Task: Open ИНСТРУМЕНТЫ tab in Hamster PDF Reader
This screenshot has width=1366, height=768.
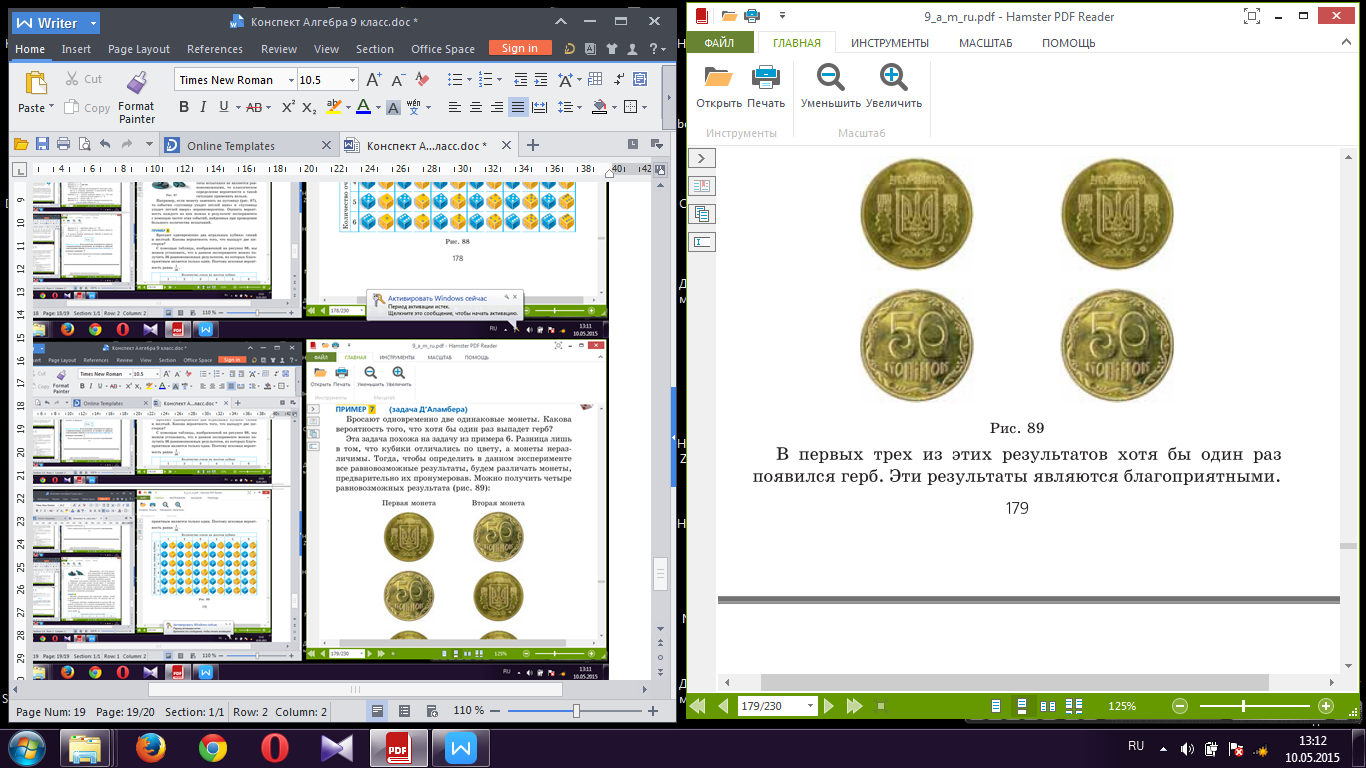Action: [x=890, y=43]
